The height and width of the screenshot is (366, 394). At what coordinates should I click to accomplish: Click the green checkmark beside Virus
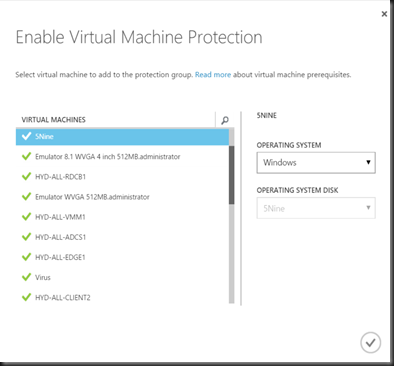tap(26, 277)
